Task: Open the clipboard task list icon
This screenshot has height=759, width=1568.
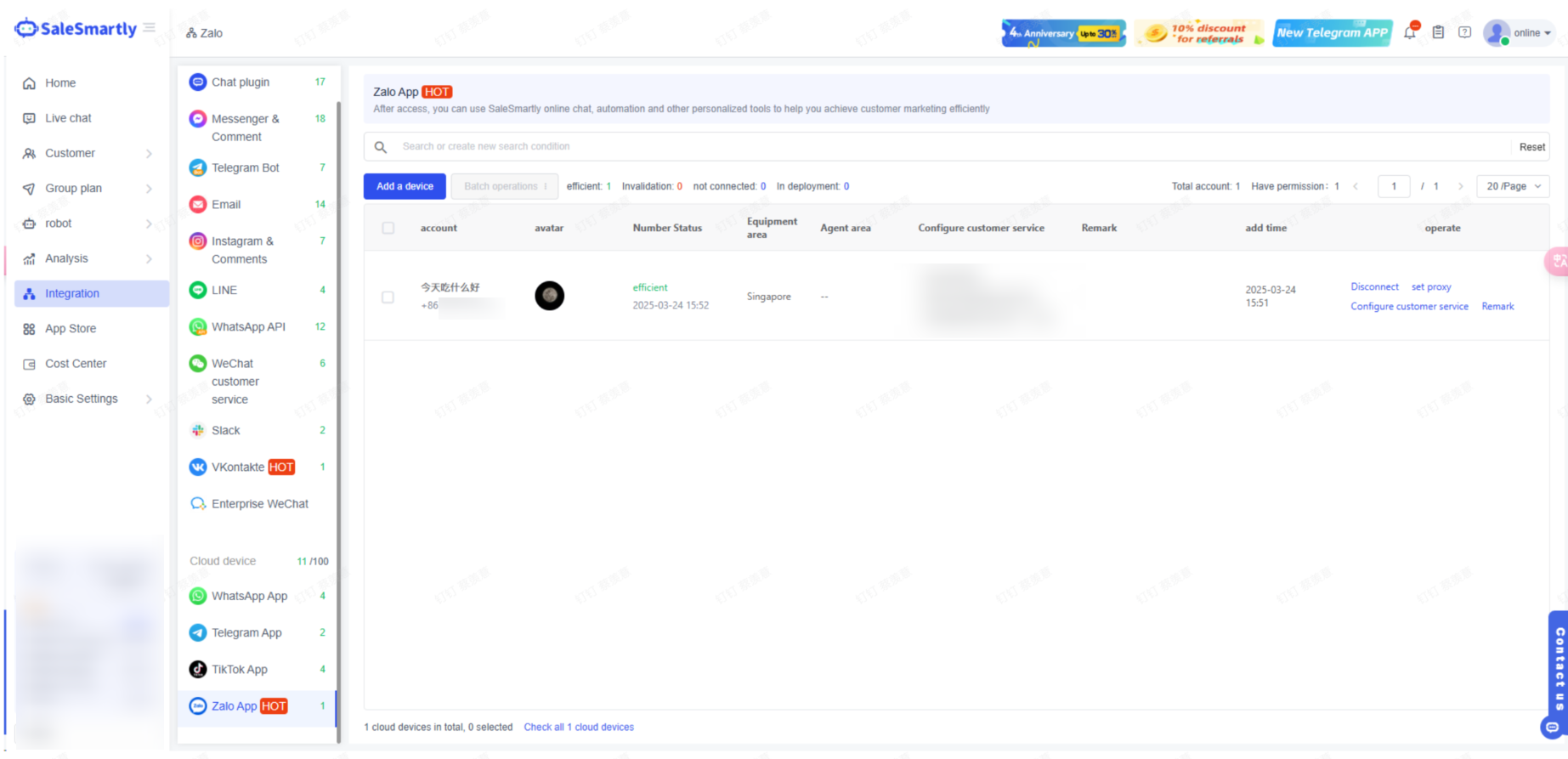Action: click(1438, 32)
